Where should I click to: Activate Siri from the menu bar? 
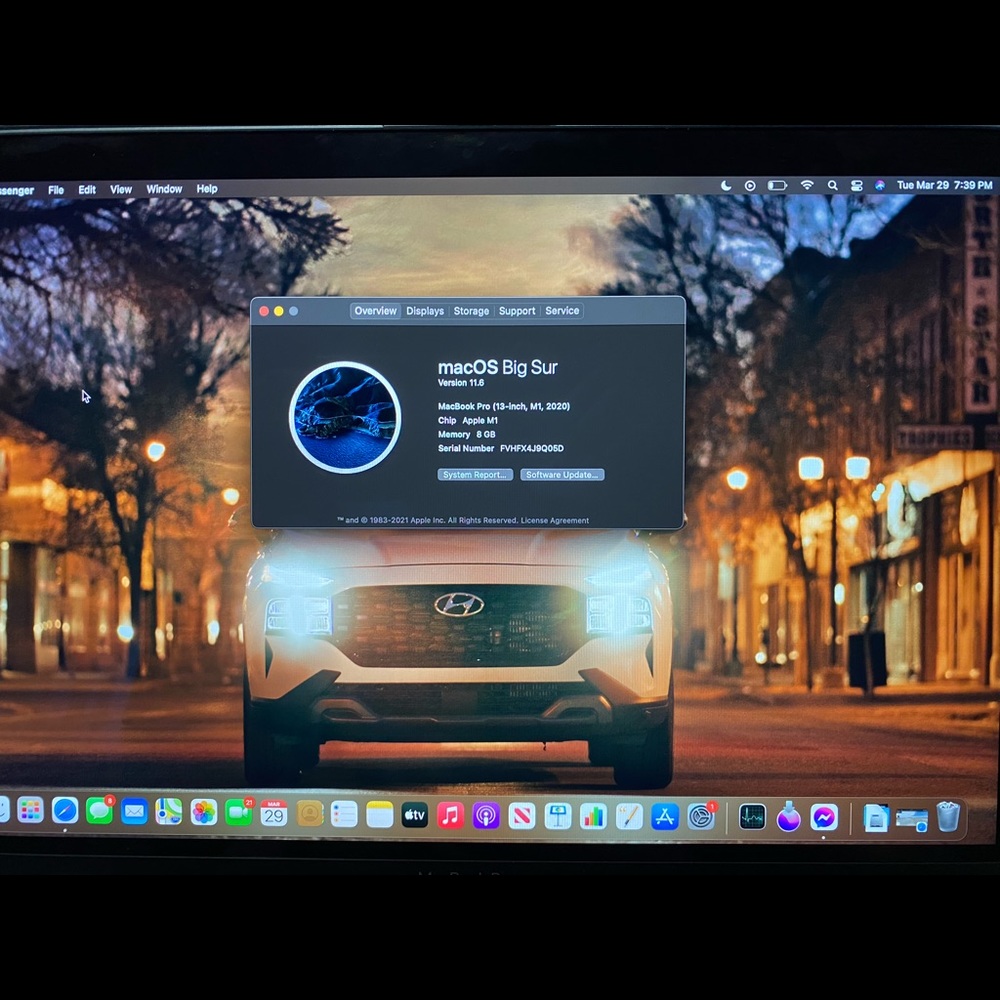879,186
